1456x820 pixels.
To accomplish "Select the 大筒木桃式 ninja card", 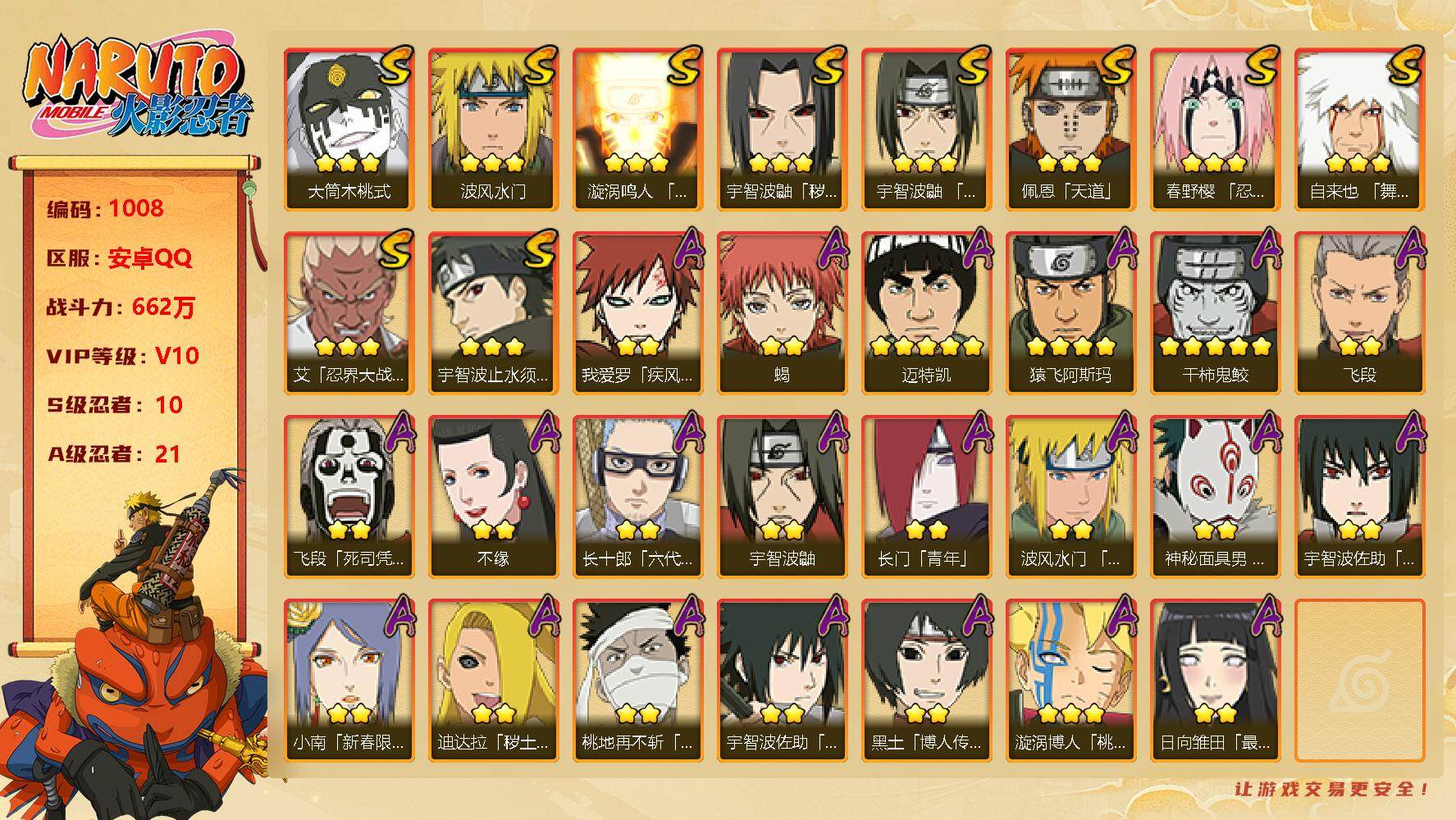I will click(x=349, y=129).
